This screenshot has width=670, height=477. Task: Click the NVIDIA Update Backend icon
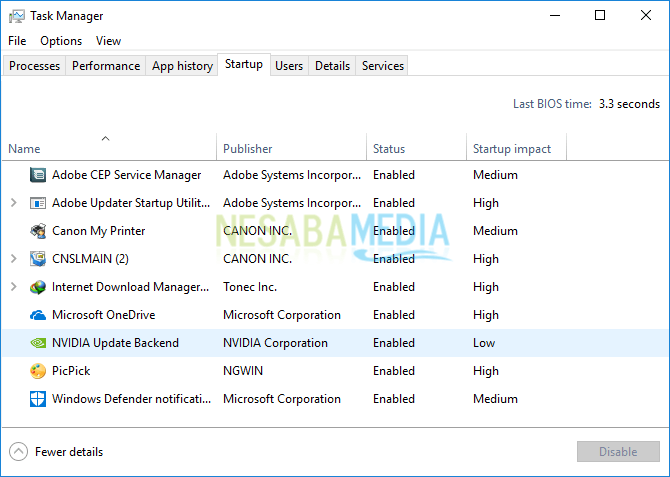pyautogui.click(x=38, y=343)
